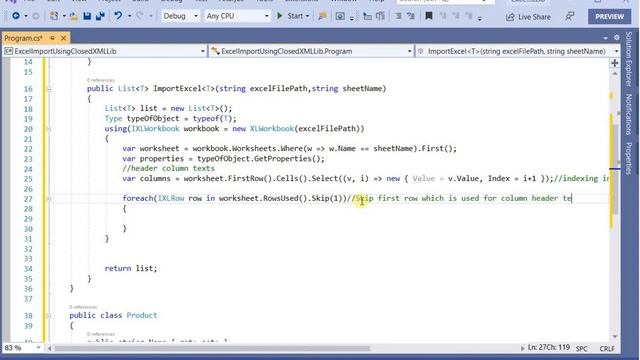
Task: Click the icon left of the indent buttons
Action: click(x=340, y=16)
